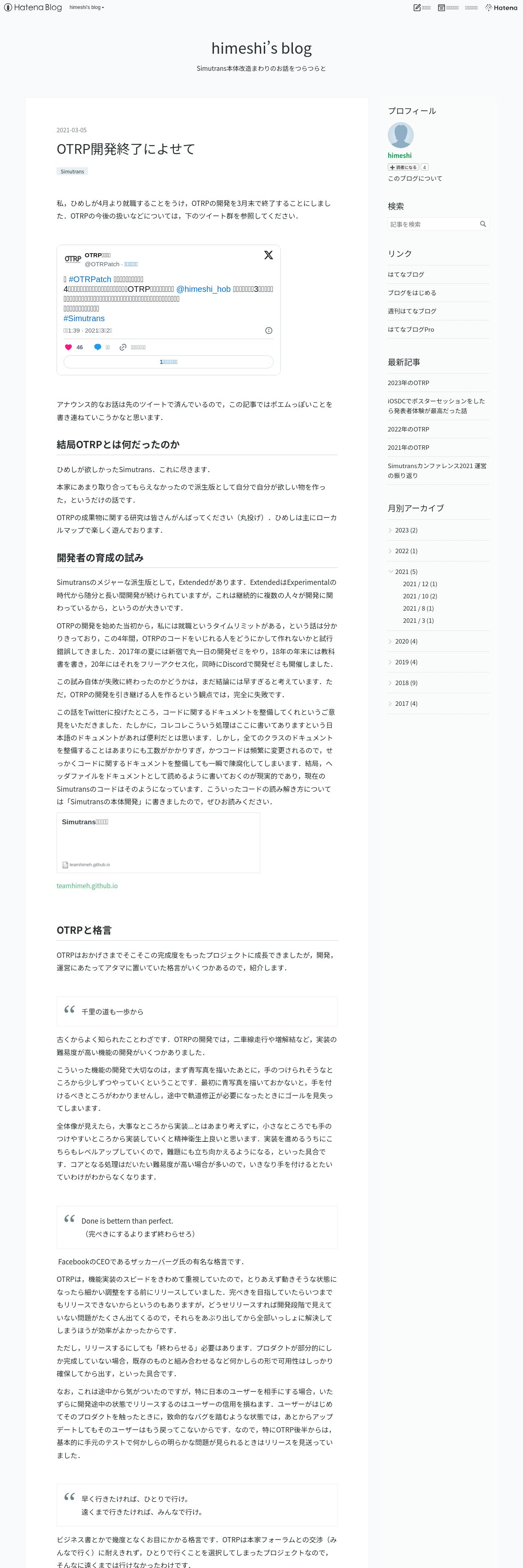The height and width of the screenshot is (1568, 523).
Task: Open the article title OTRP開発終了によせて
Action: [x=125, y=149]
